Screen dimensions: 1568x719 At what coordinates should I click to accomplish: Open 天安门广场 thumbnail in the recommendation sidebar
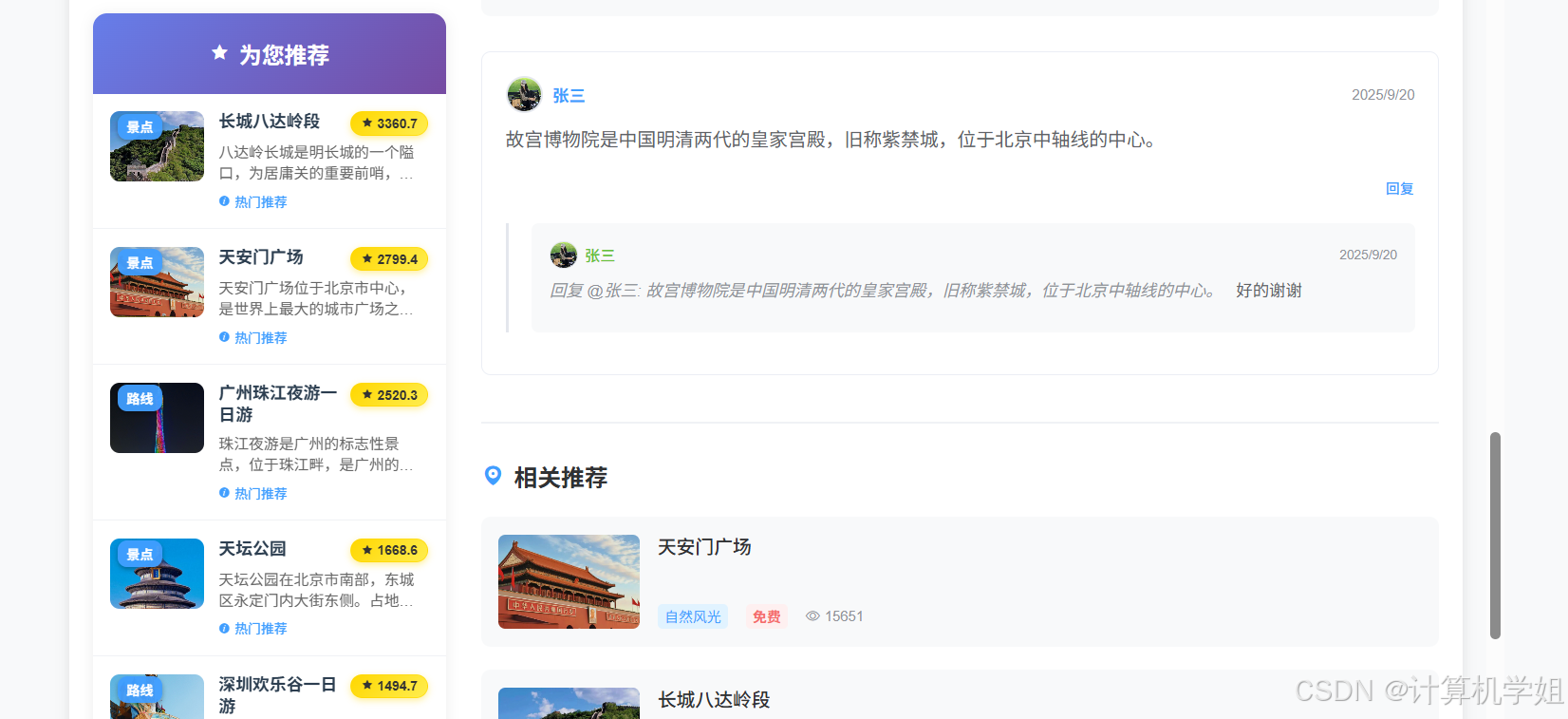click(x=157, y=282)
